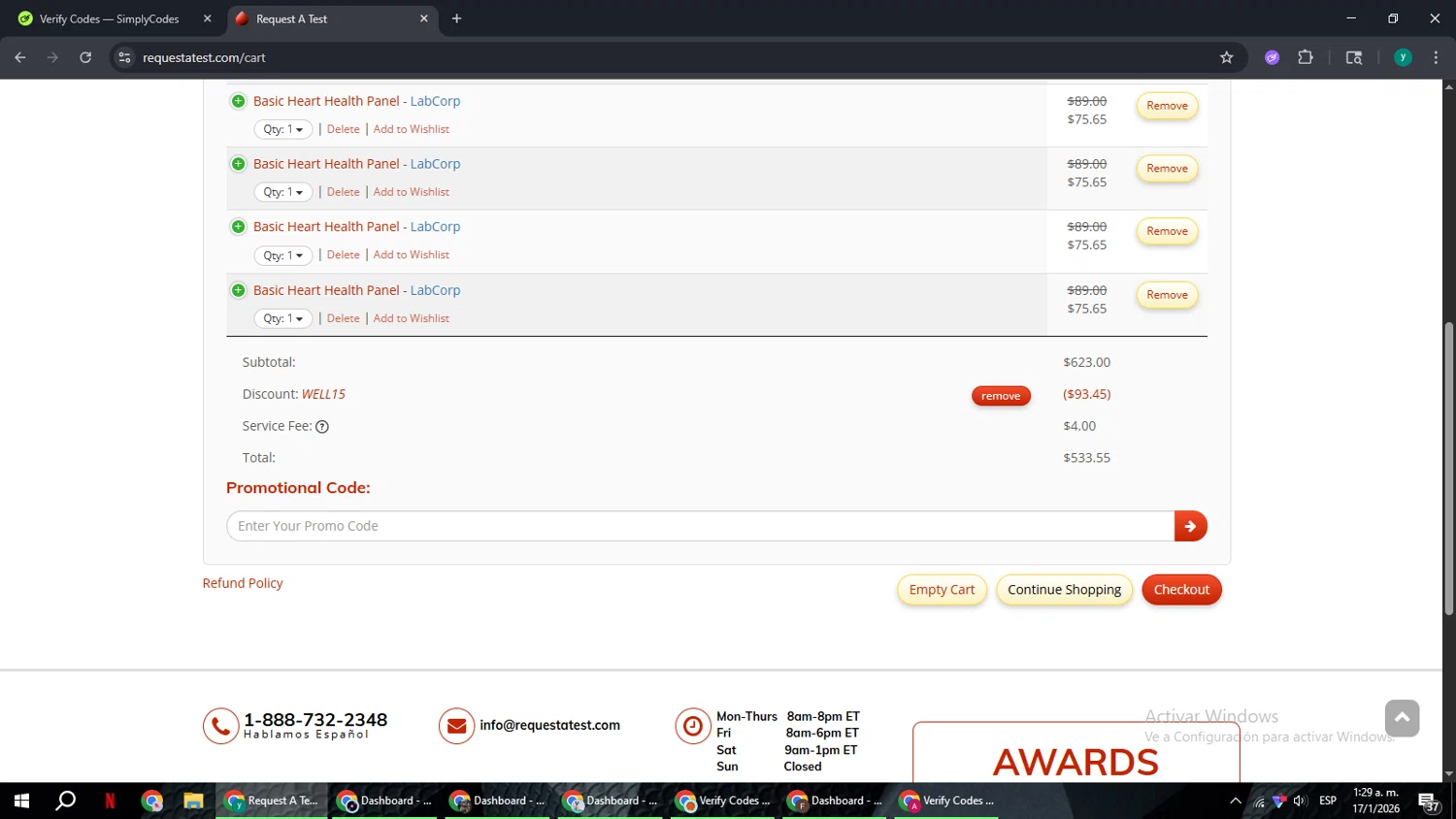Viewport: 1456px width, 819px height.
Task: Click the discount amount ($93.45)
Action: click(x=1086, y=394)
